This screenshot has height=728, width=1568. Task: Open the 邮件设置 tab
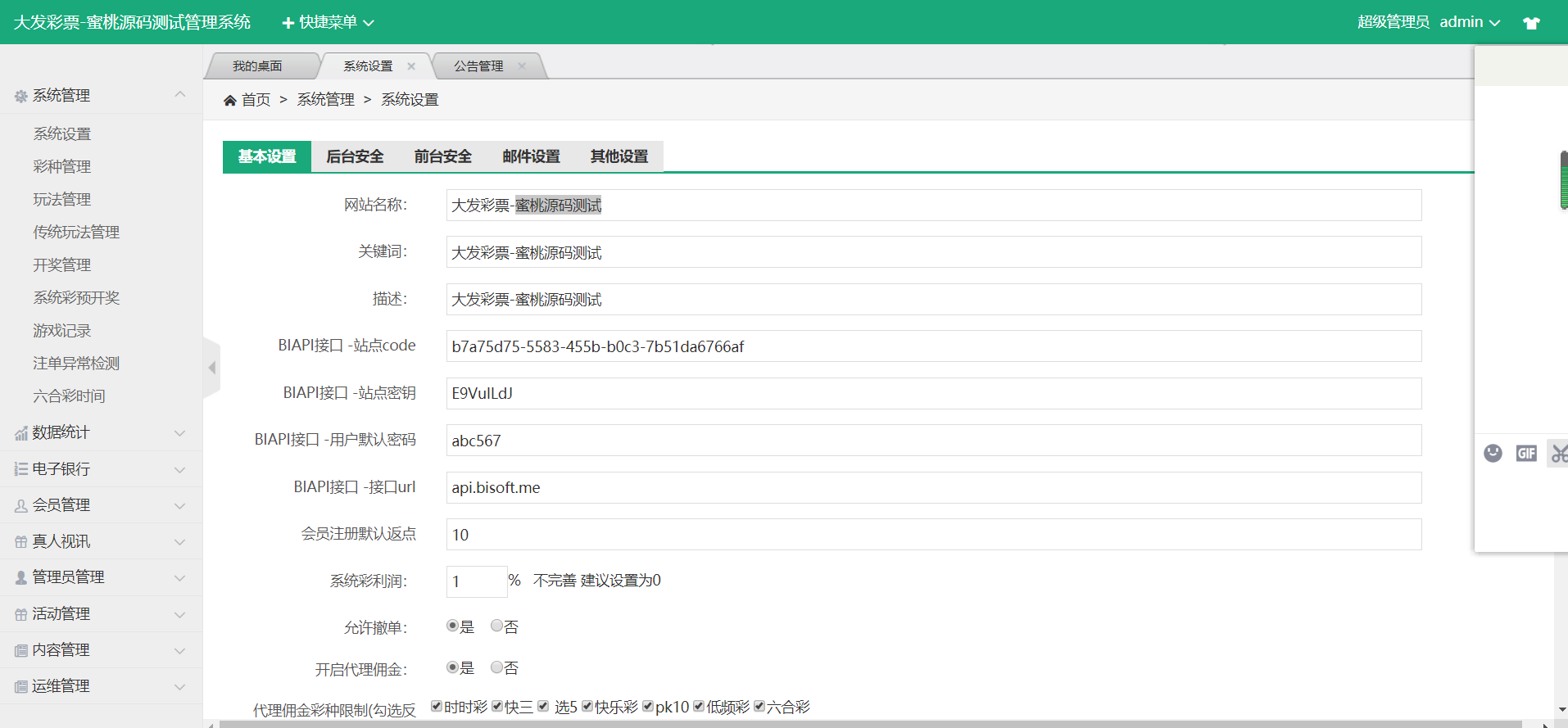click(x=531, y=156)
